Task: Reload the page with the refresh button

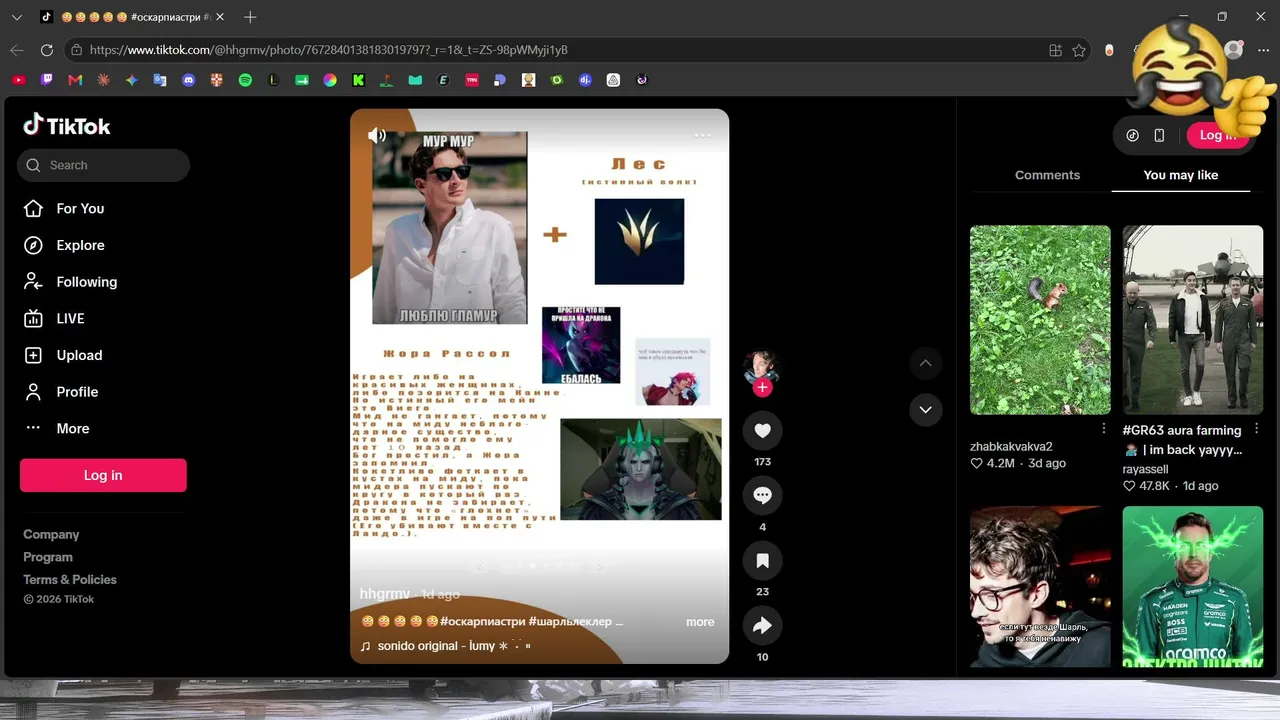Action: [x=46, y=50]
